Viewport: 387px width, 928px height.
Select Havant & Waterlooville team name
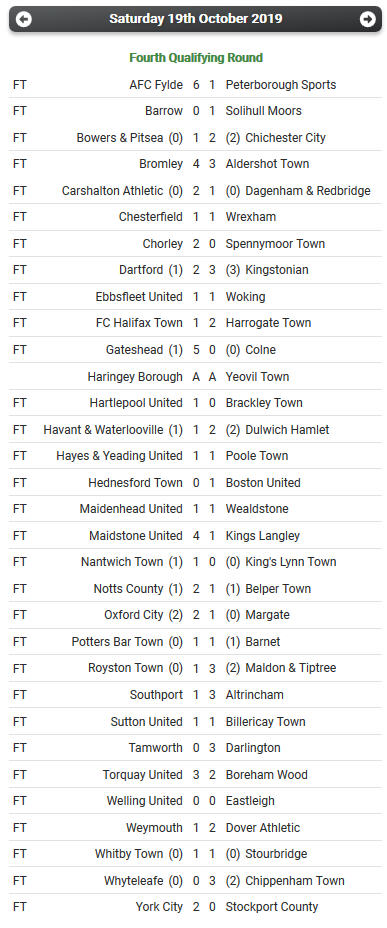[103, 430]
